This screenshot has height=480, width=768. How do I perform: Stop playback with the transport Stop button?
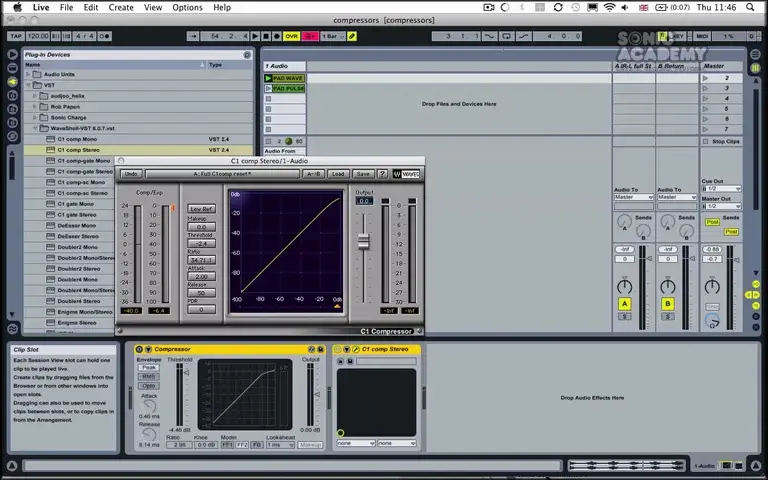(x=266, y=36)
